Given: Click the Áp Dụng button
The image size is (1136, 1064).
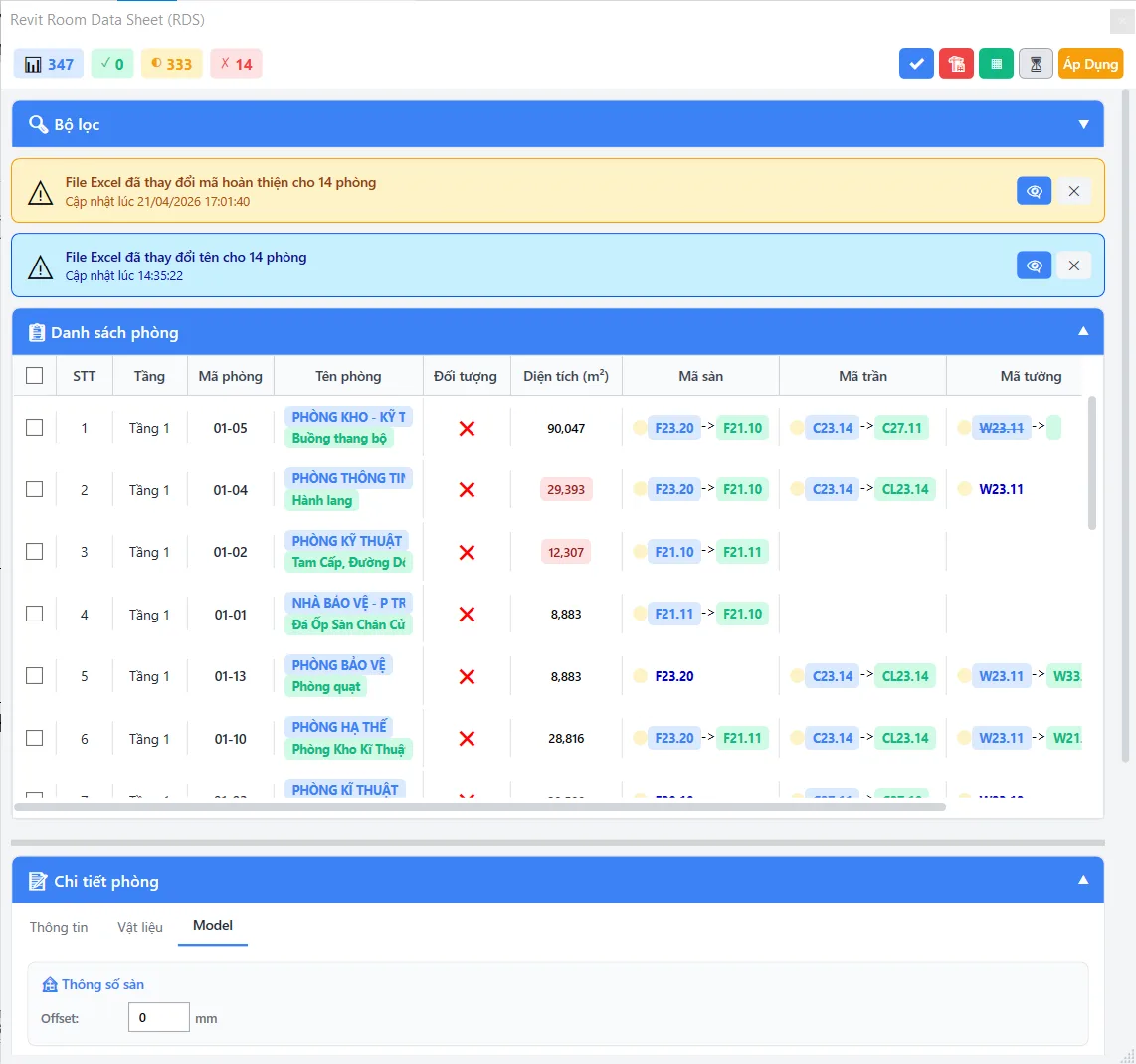Looking at the screenshot, I should click(x=1090, y=64).
